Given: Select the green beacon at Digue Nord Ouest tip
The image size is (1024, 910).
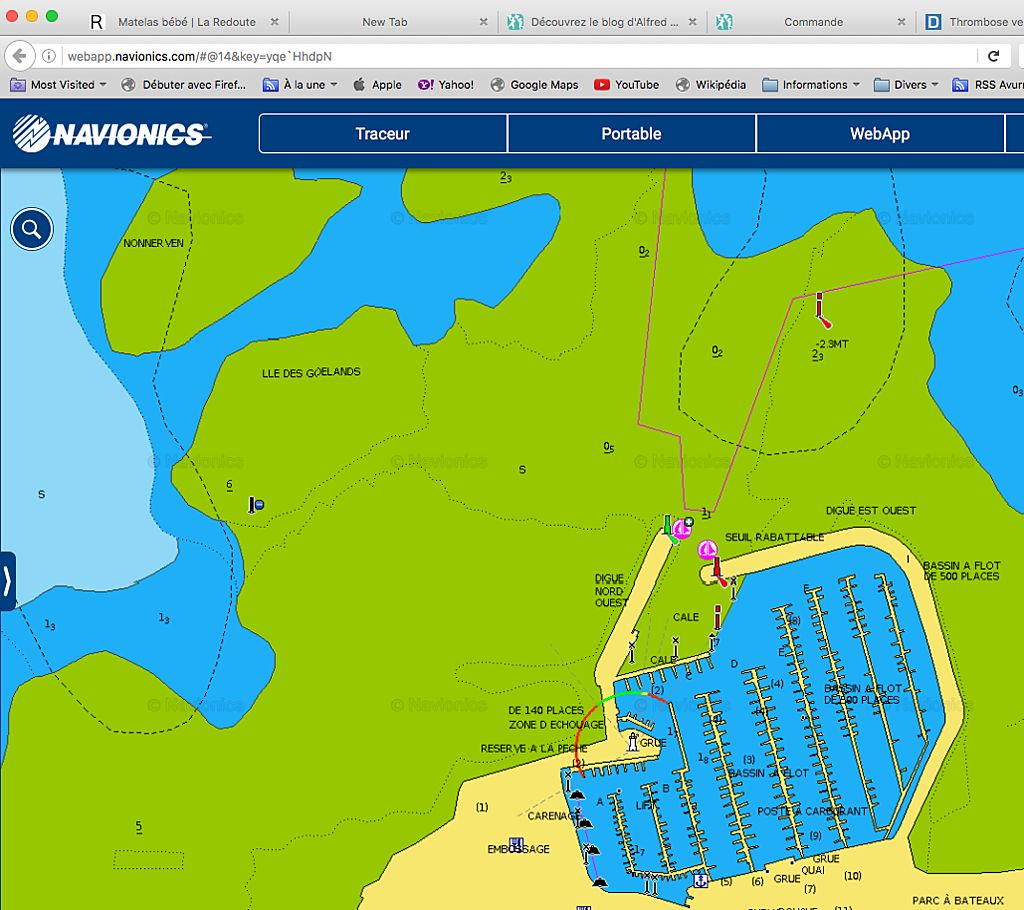Looking at the screenshot, I should (x=668, y=528).
